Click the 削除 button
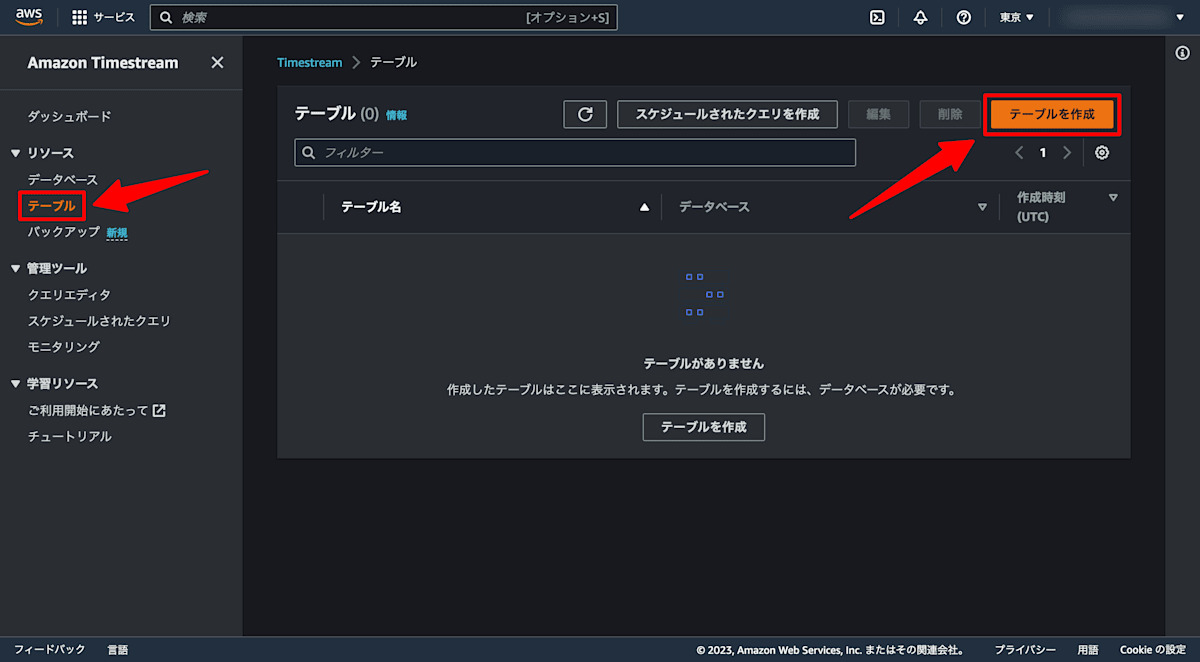Image resolution: width=1200 pixels, height=662 pixels. (950, 114)
